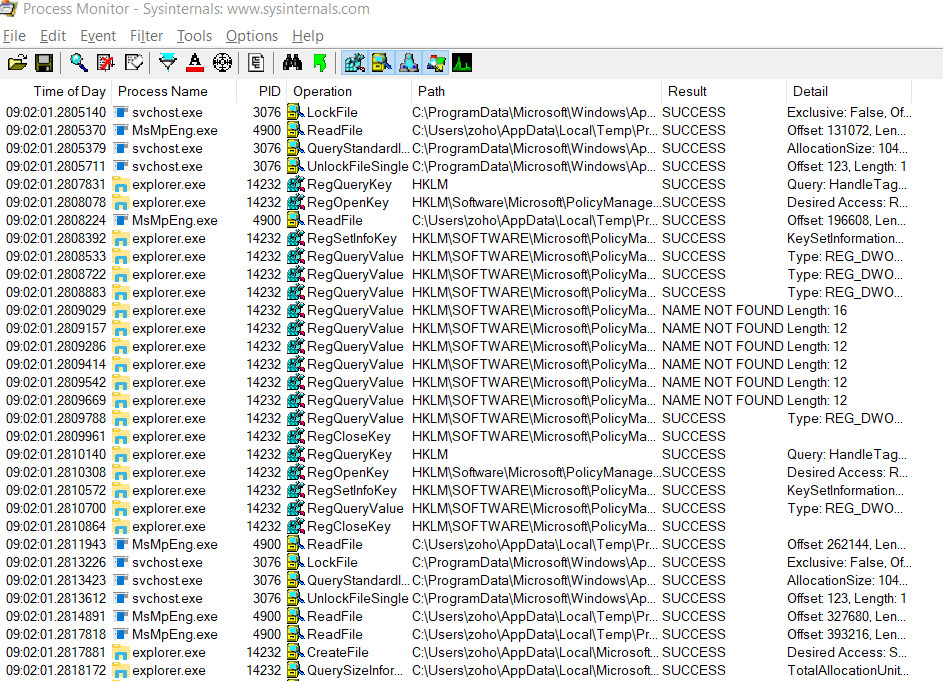
Task: Open Highlight dialog via red-underlined A icon
Action: click(194, 63)
